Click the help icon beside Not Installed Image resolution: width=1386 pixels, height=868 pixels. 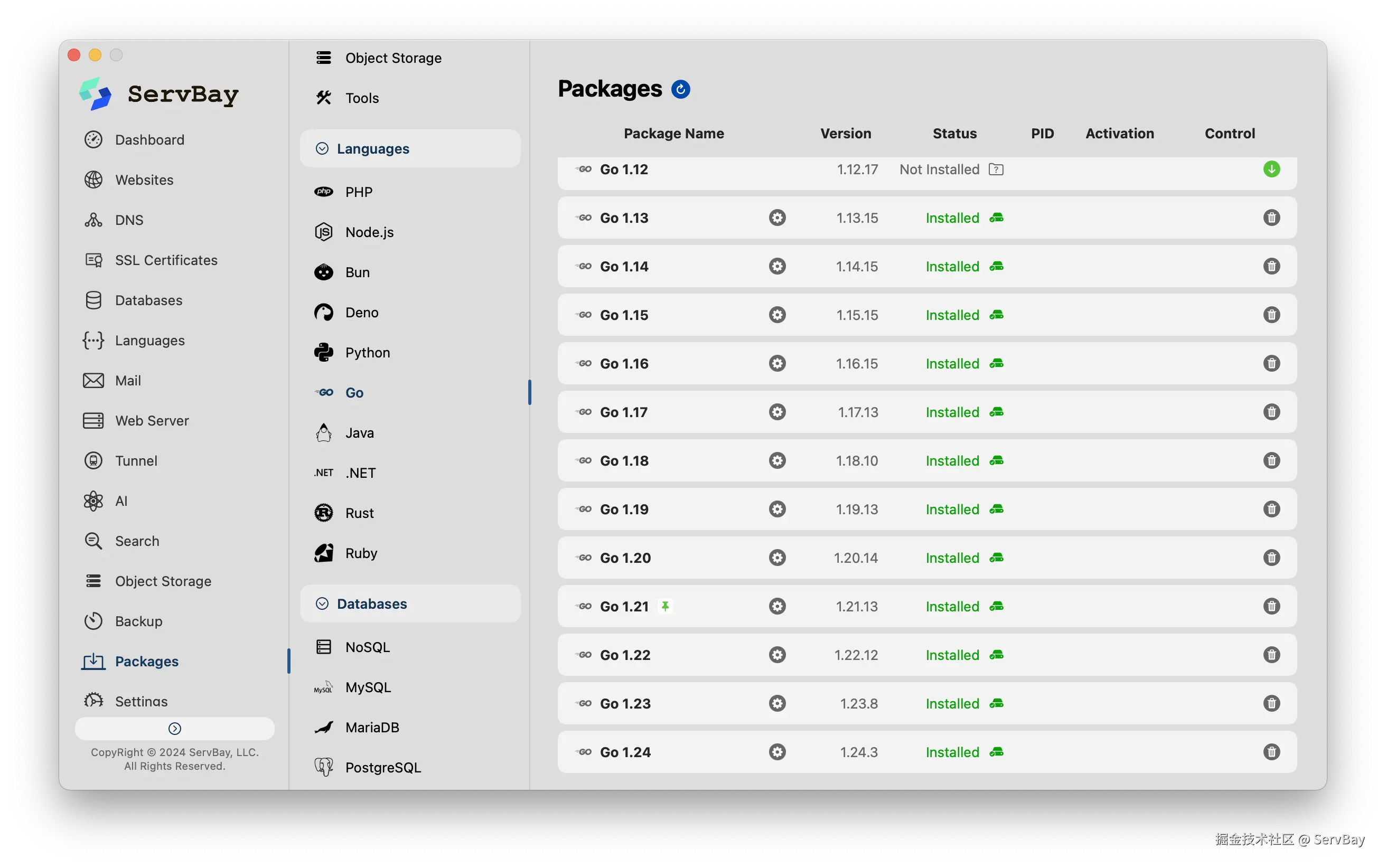click(996, 170)
